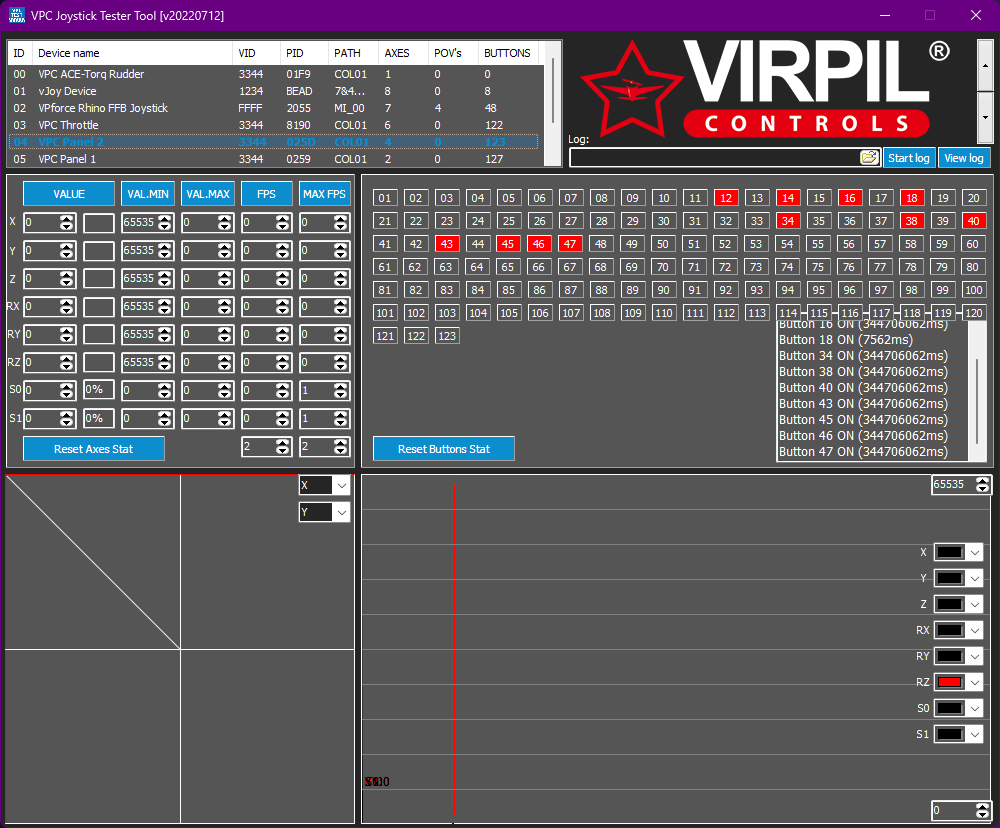The width and height of the screenshot is (1000, 828).
Task: Open the RZ axis graph color dropdown
Action: tap(974, 682)
